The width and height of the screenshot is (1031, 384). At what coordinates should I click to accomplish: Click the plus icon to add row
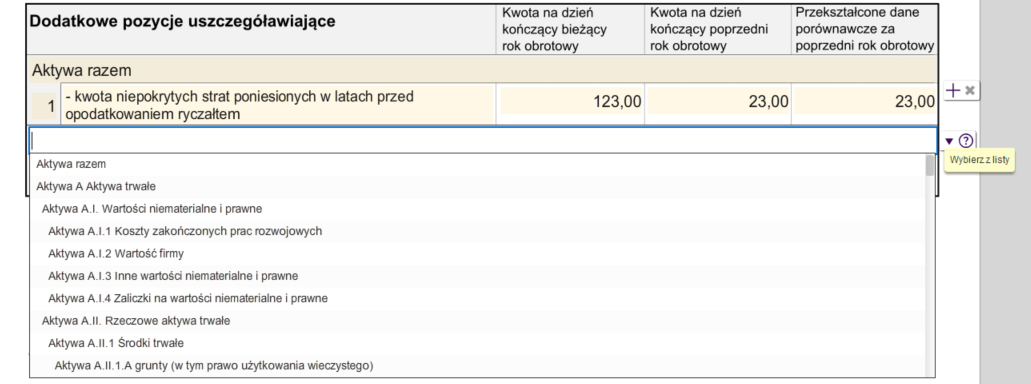click(952, 91)
